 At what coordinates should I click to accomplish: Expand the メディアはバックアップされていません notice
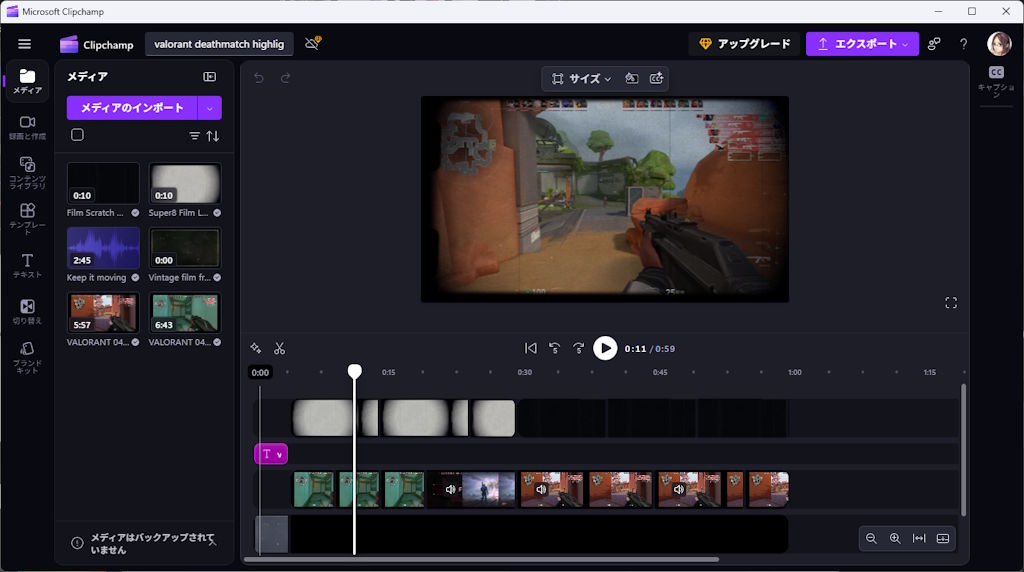(x=213, y=542)
